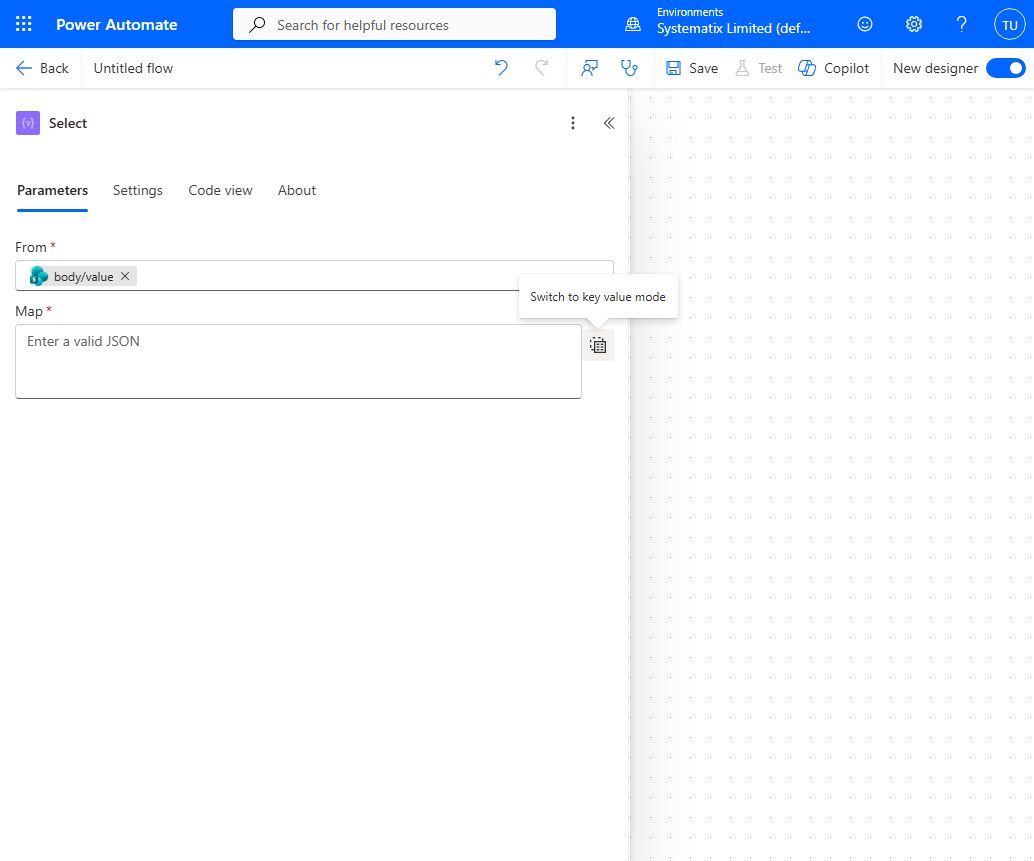Switch to the Parameters tab
This screenshot has height=861, width=1034.
click(52, 191)
